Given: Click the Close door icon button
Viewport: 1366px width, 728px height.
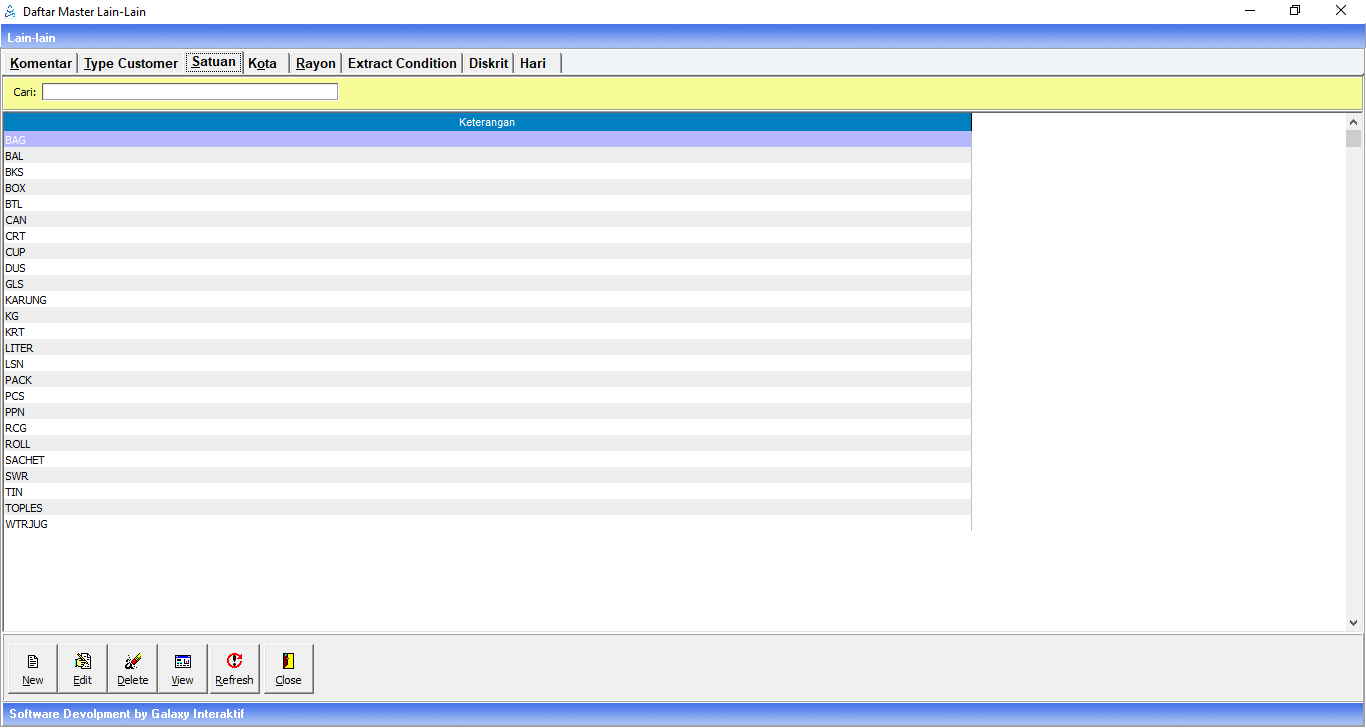Looking at the screenshot, I should pos(288,669).
